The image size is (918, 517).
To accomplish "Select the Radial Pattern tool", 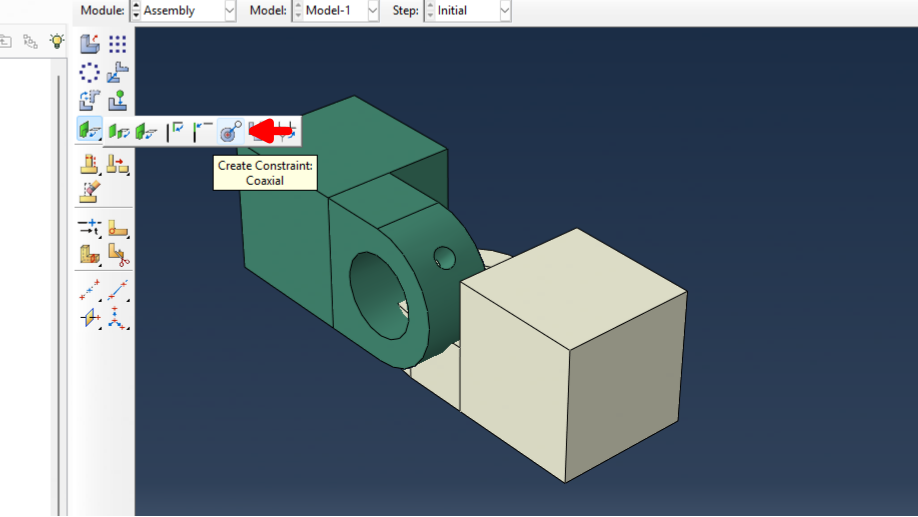I will [90, 72].
